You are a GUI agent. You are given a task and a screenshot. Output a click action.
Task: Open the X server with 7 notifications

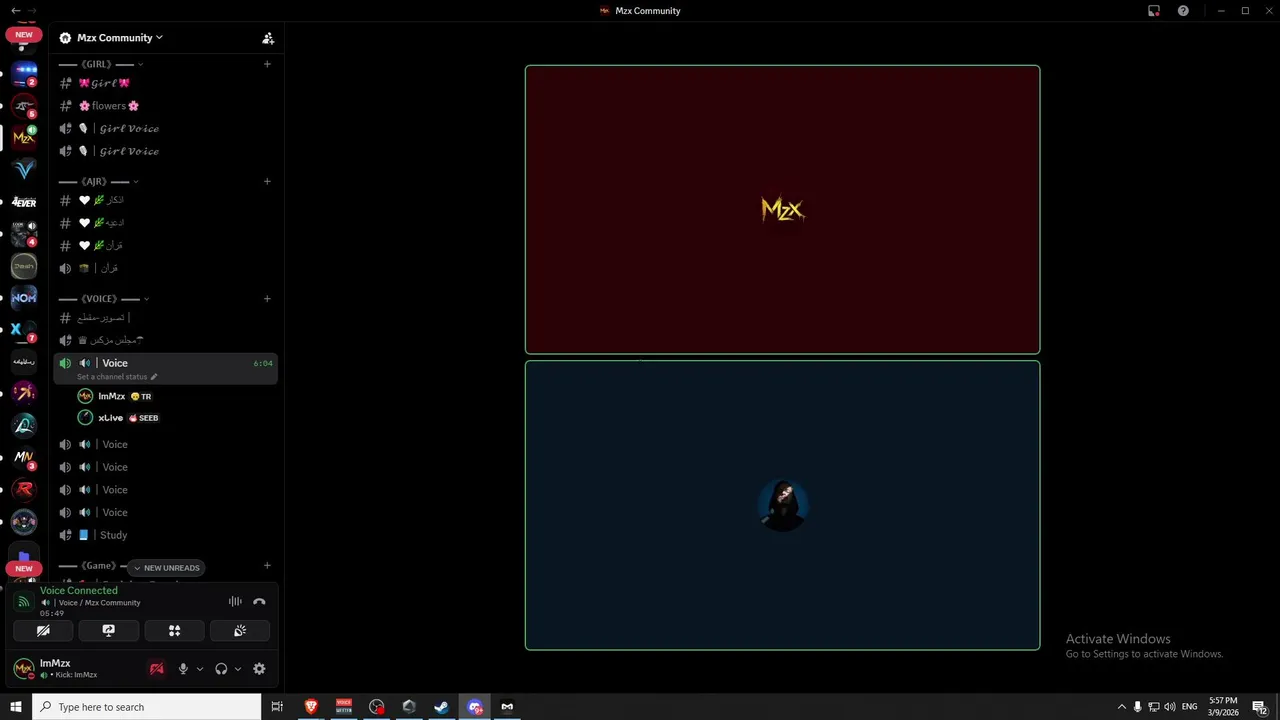click(x=24, y=329)
